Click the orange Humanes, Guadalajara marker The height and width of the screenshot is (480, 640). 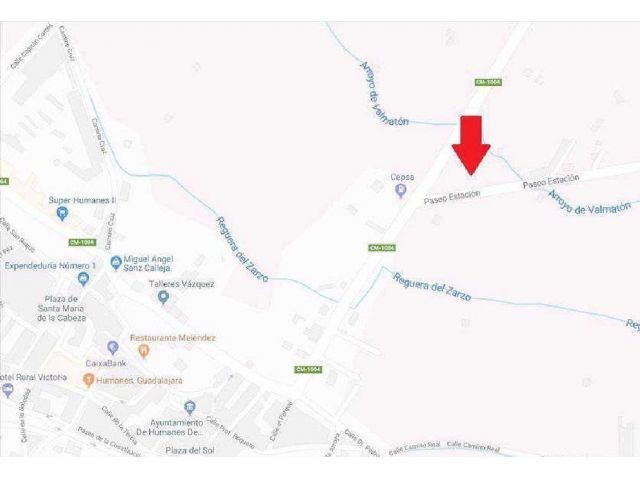(x=88, y=380)
